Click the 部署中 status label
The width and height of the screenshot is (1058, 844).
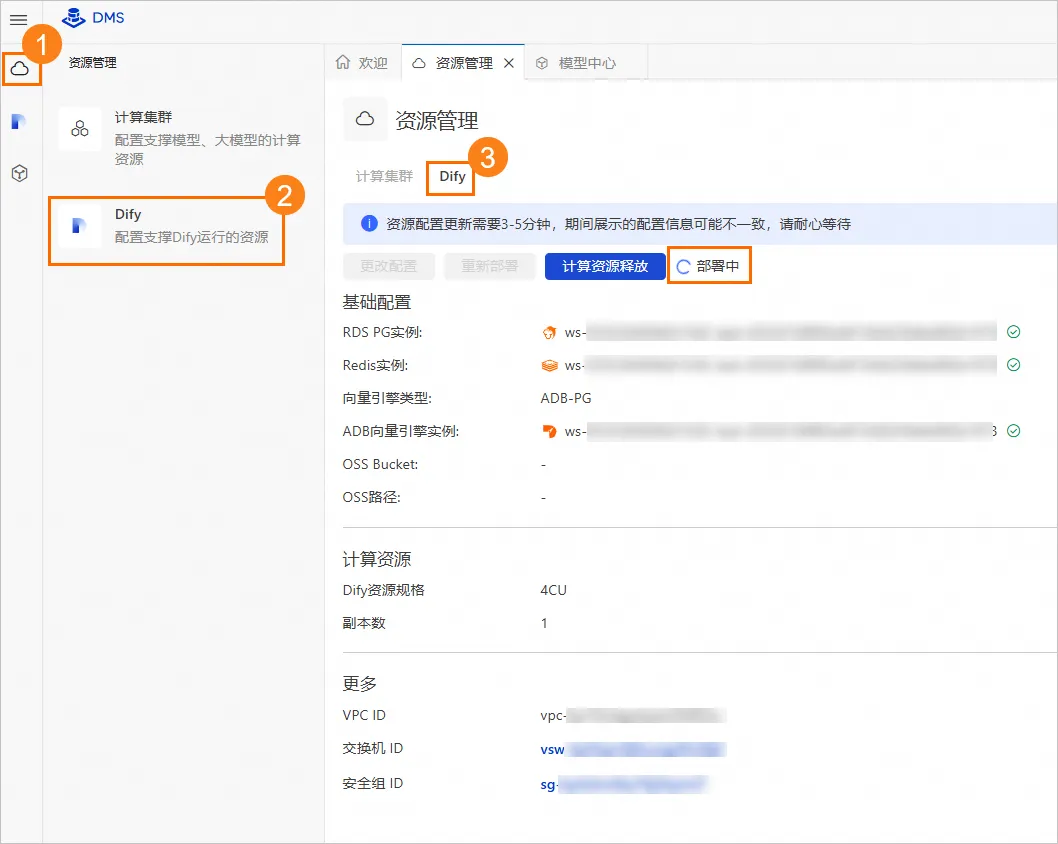click(718, 266)
